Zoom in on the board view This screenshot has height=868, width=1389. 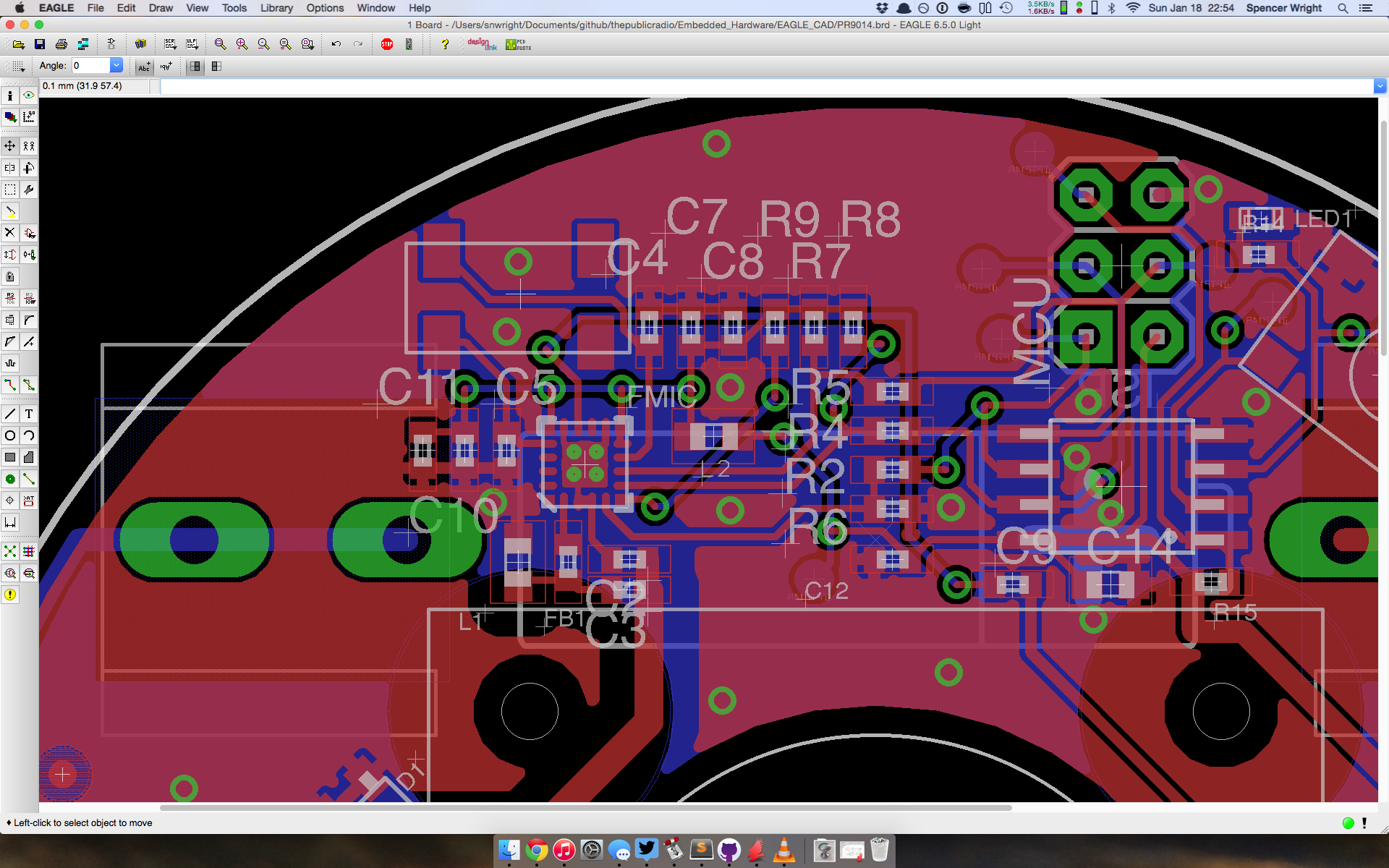242,45
